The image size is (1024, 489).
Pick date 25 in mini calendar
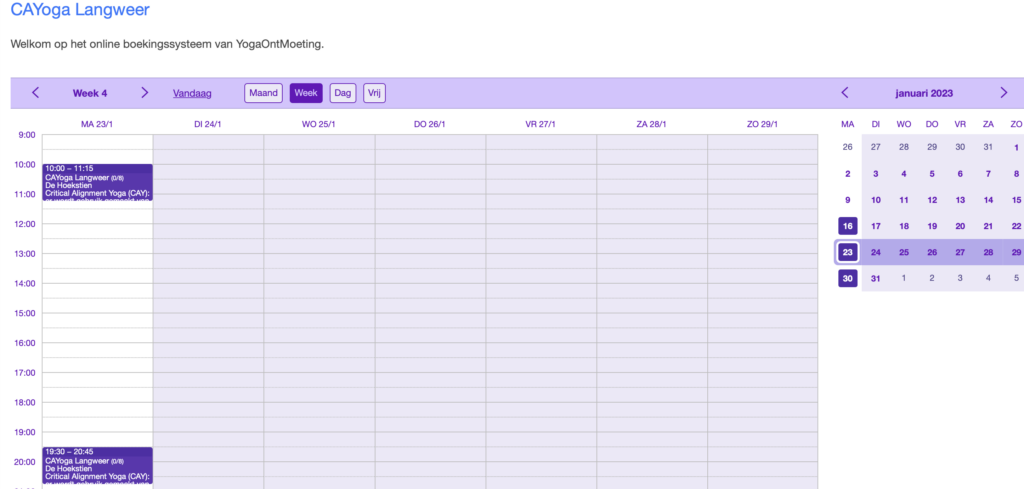[x=904, y=252]
